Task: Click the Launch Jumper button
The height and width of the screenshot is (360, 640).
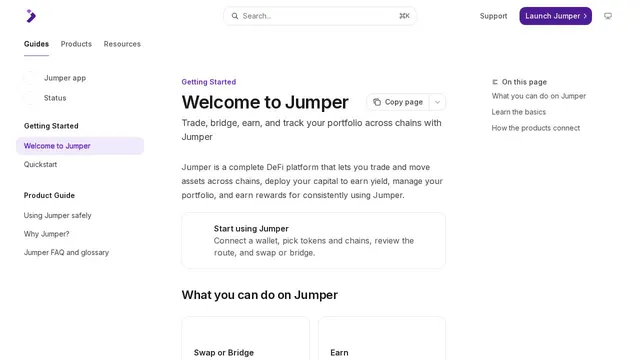Action: tap(556, 16)
